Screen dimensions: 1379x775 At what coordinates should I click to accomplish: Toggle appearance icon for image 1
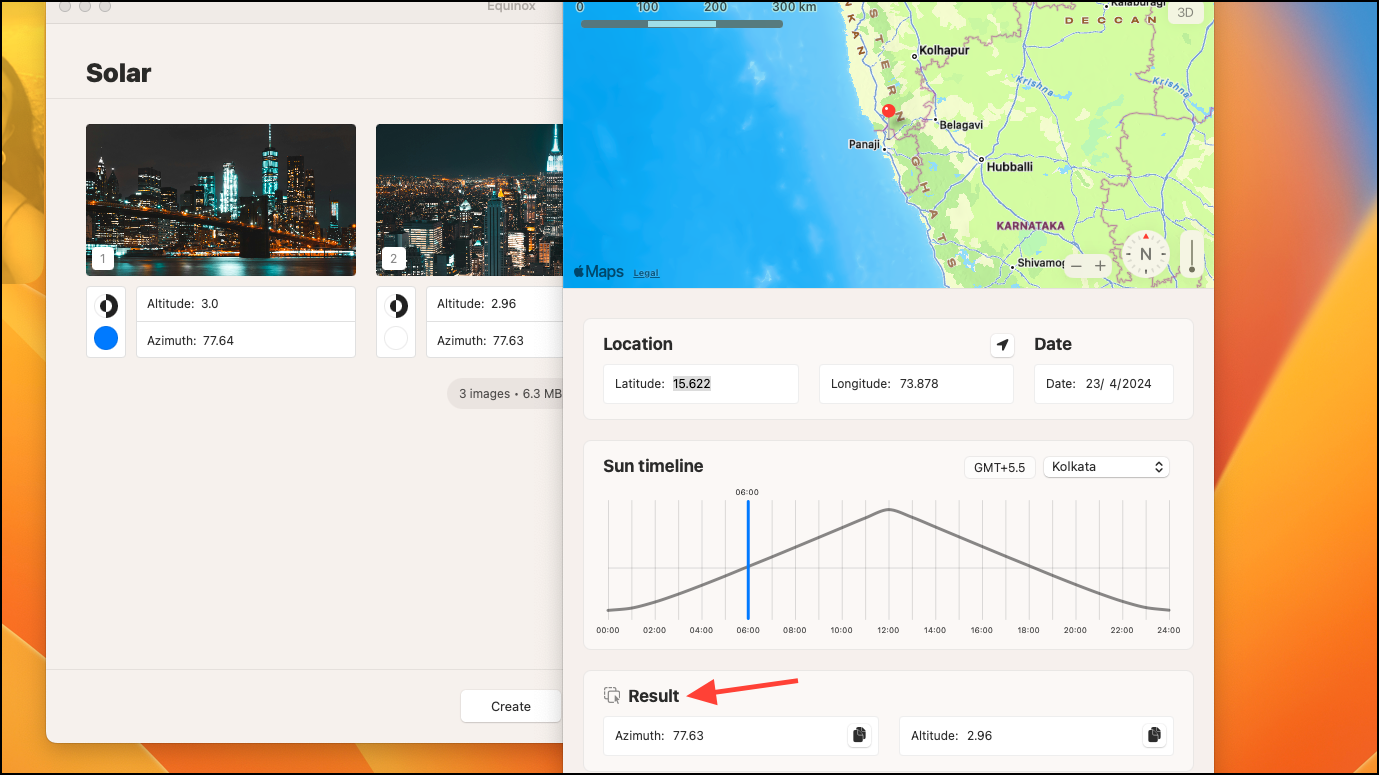pos(106,306)
